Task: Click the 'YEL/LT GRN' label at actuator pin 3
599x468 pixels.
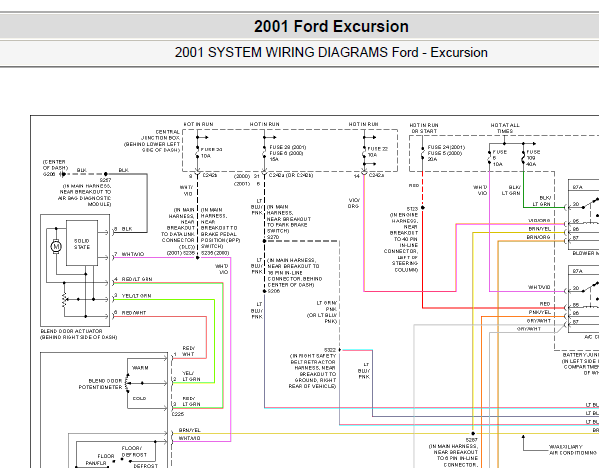Action: click(x=136, y=296)
